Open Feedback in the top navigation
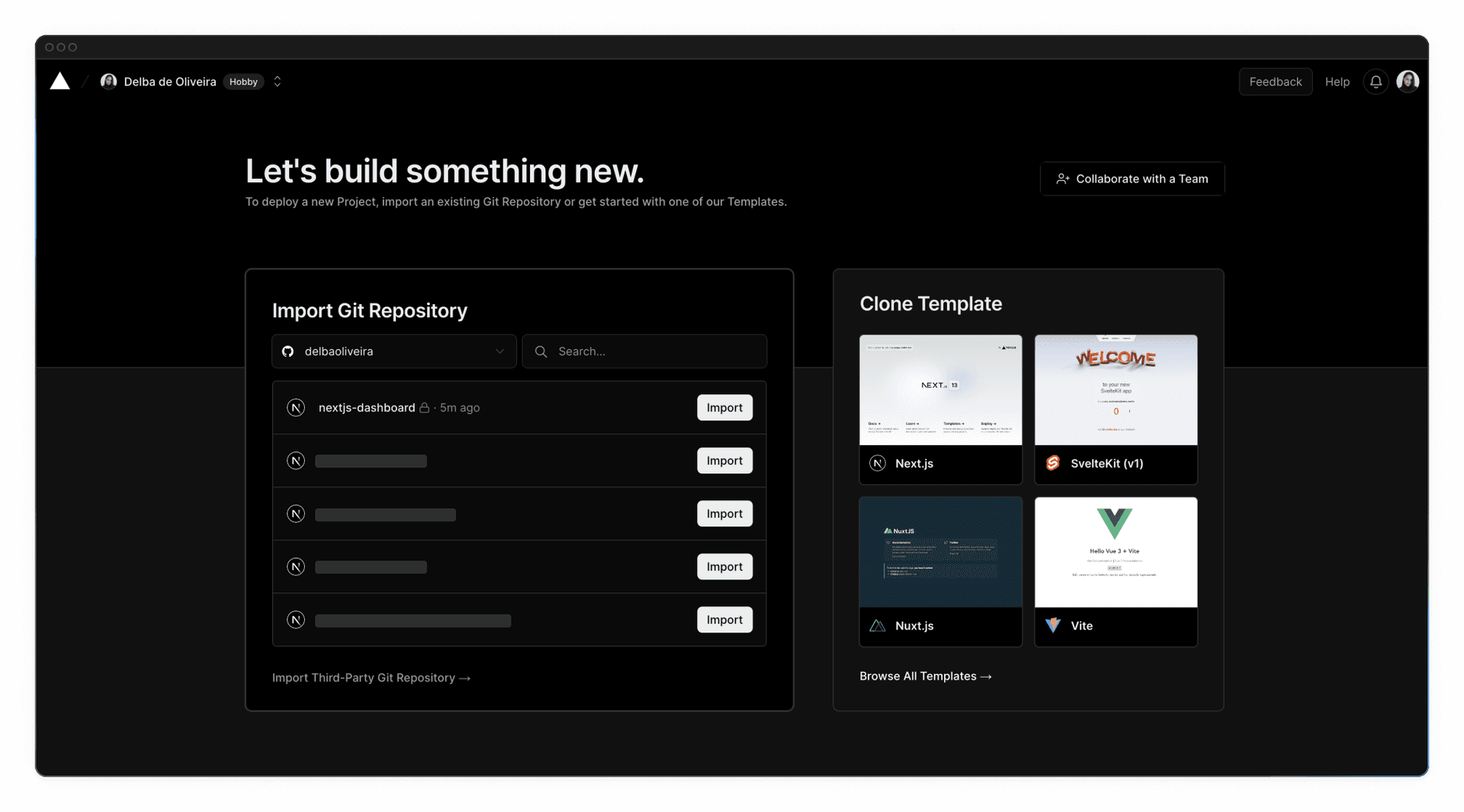1464x812 pixels. coord(1275,82)
